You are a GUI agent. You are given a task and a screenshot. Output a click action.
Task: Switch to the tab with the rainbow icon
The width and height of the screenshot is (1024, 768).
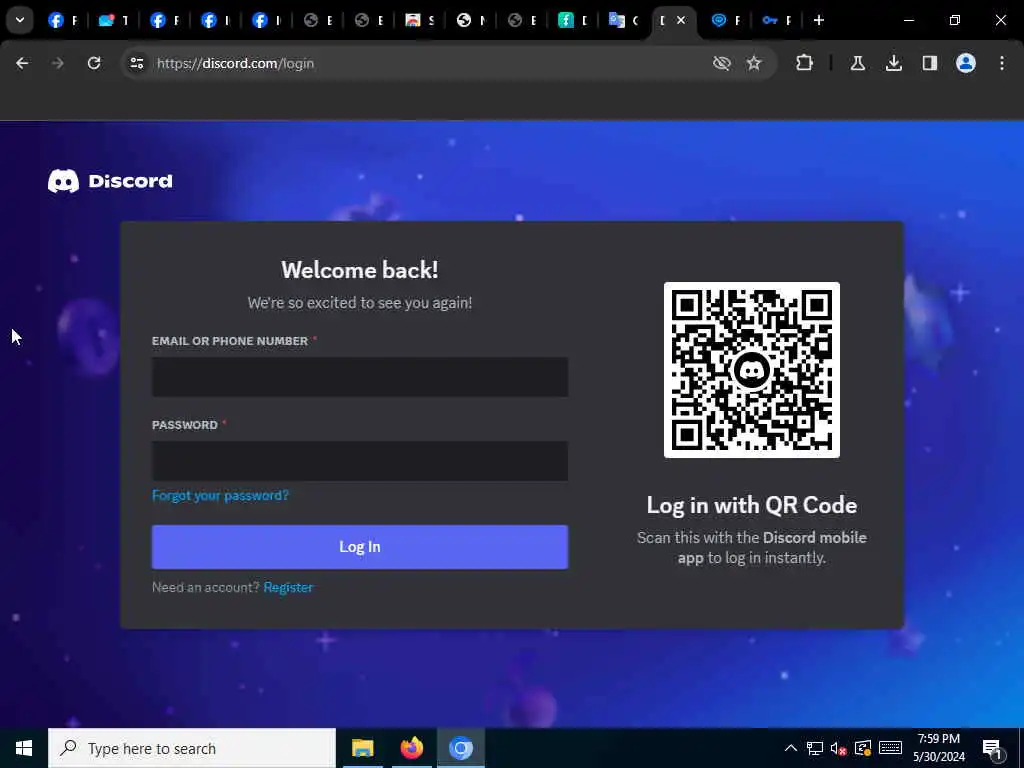(x=419, y=20)
